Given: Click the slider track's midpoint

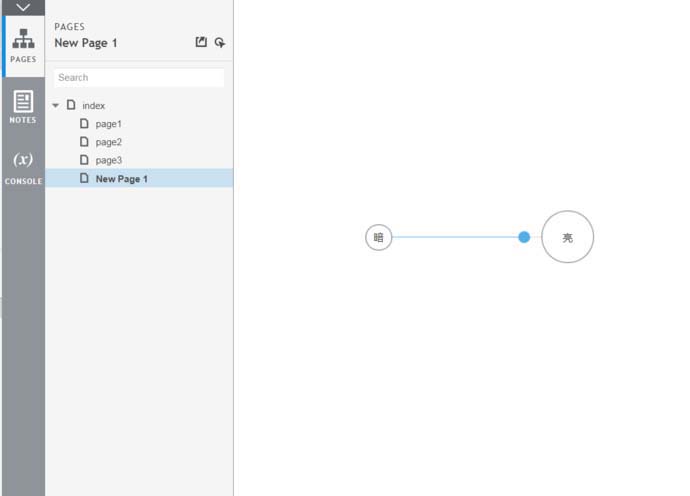Looking at the screenshot, I should [458, 237].
